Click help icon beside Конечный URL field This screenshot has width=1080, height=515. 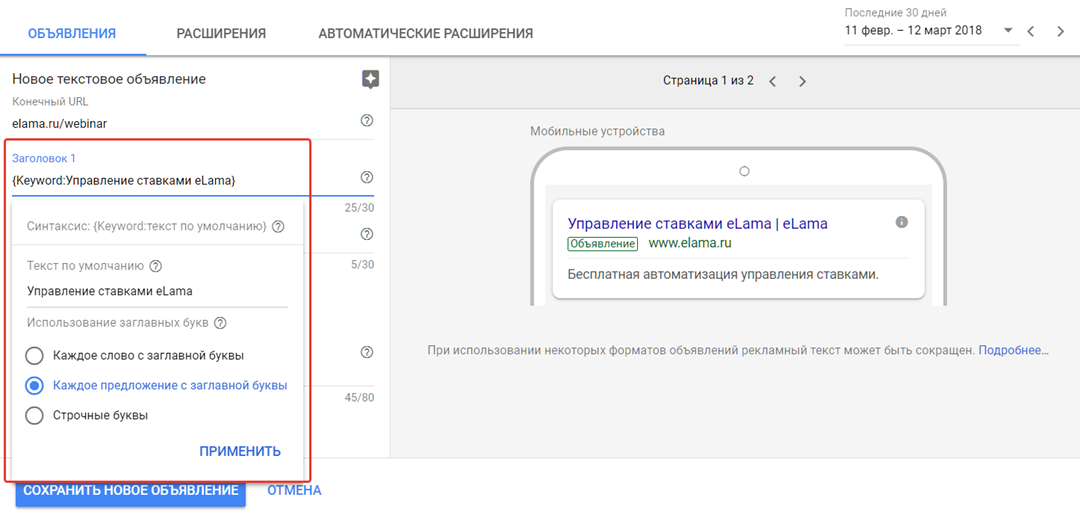[366, 121]
